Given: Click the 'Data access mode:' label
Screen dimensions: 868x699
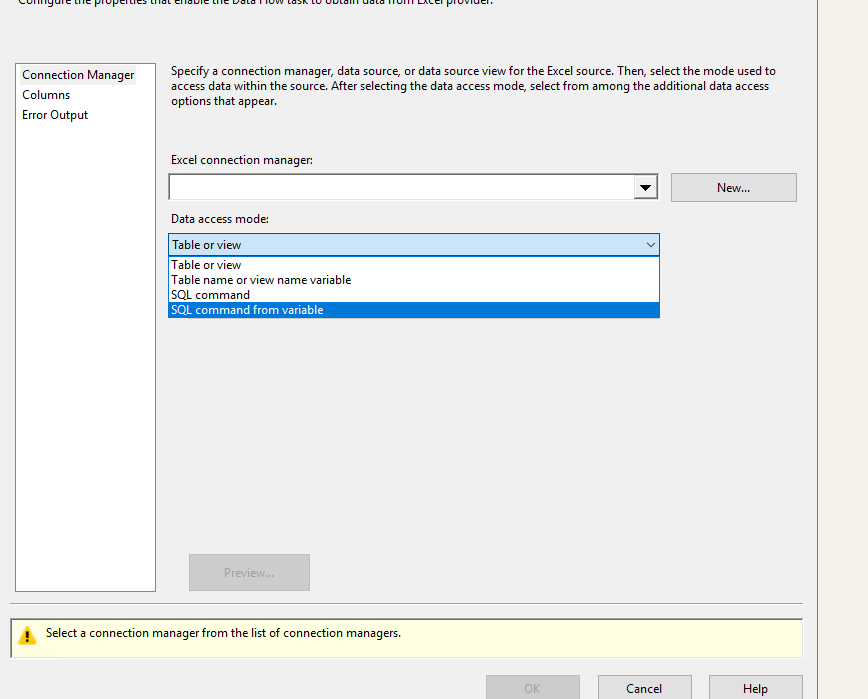Looking at the screenshot, I should click(x=220, y=219).
